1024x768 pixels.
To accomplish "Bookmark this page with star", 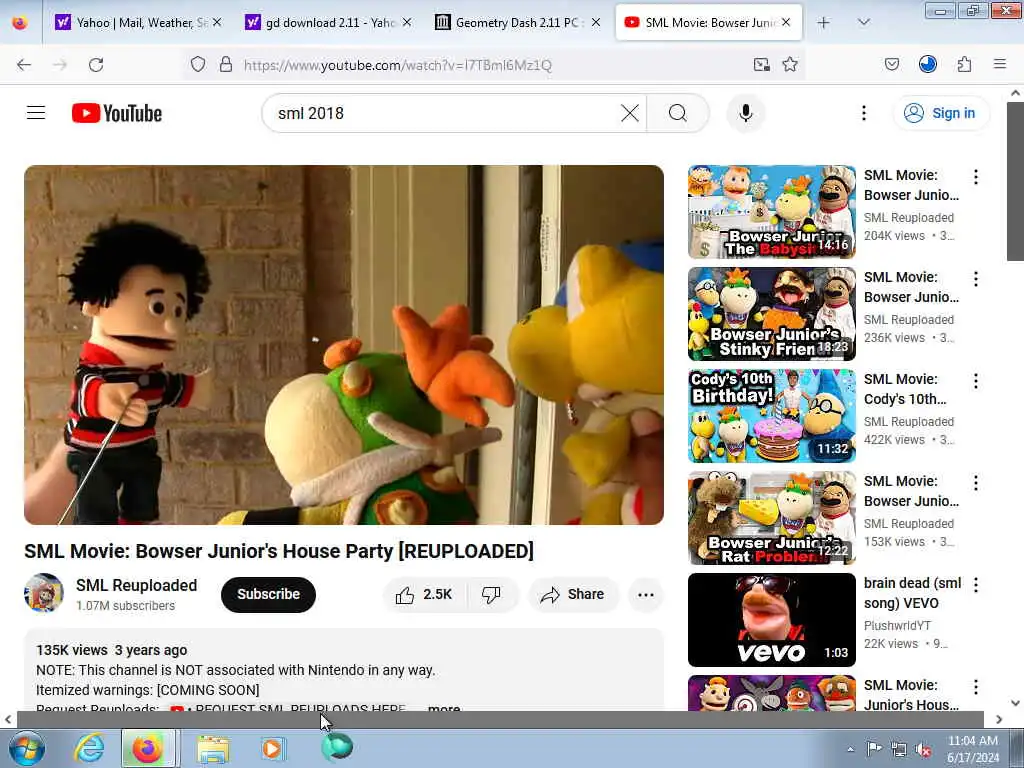I will (790, 65).
